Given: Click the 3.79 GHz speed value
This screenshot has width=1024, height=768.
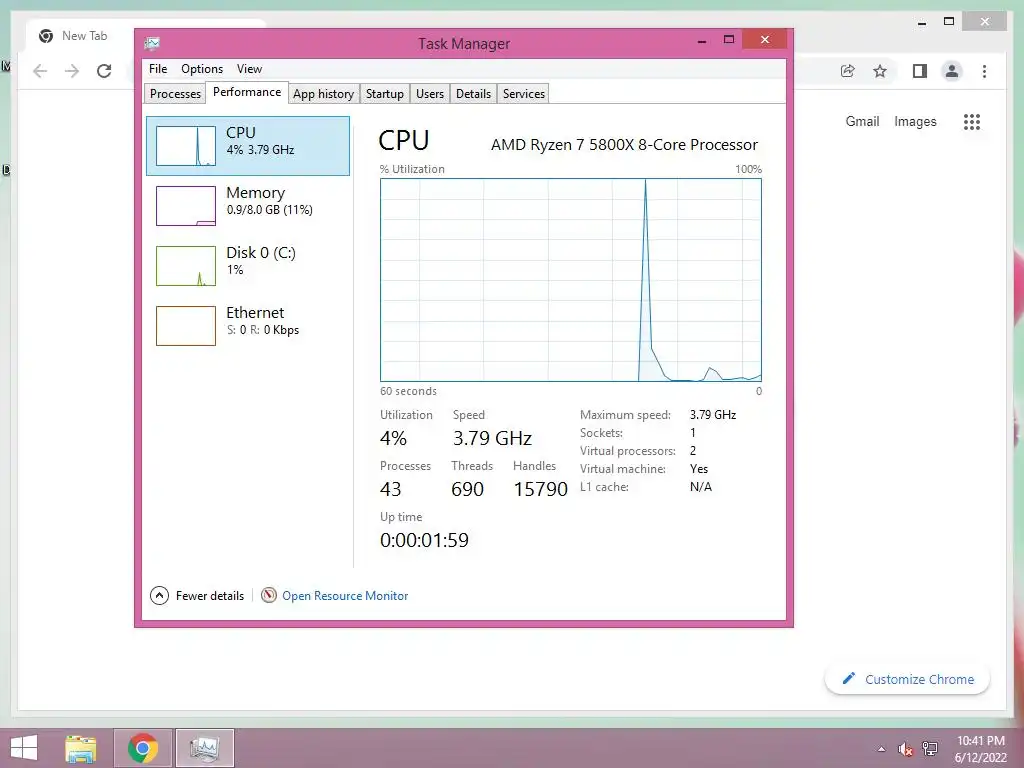Looking at the screenshot, I should [x=492, y=438].
